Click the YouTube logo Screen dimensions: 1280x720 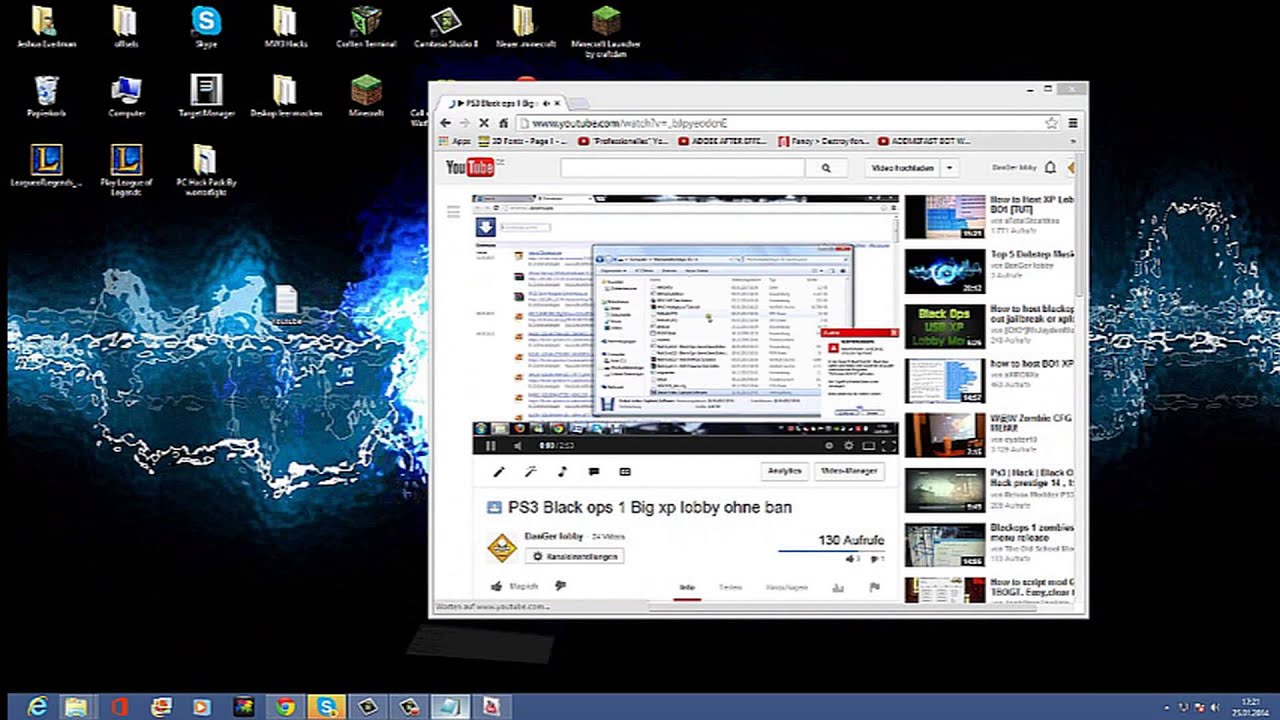click(x=470, y=167)
